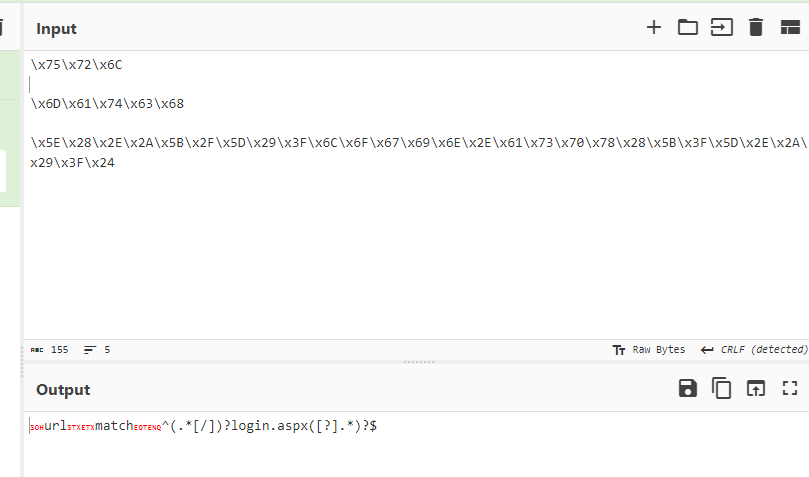Place cursor on the \x6D\x61\x74\x63\x68 line

point(108,104)
